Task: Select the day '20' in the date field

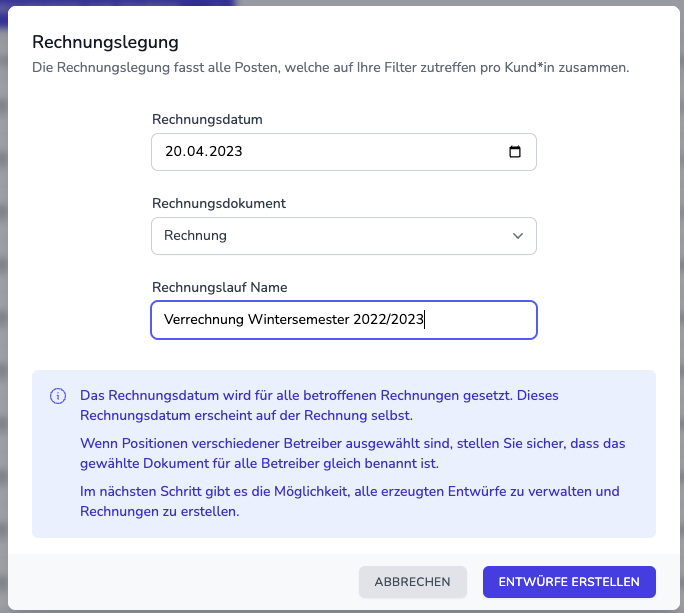Action: tap(173, 152)
